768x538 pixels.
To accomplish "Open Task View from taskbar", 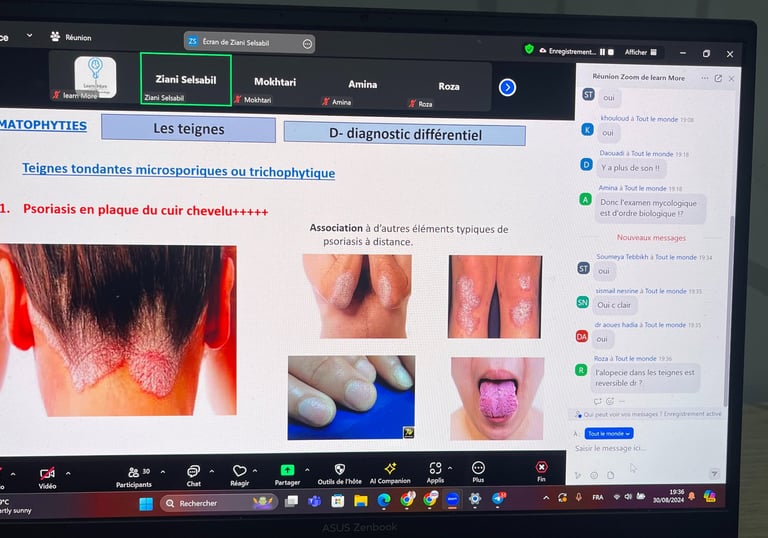I will pyautogui.click(x=291, y=501).
